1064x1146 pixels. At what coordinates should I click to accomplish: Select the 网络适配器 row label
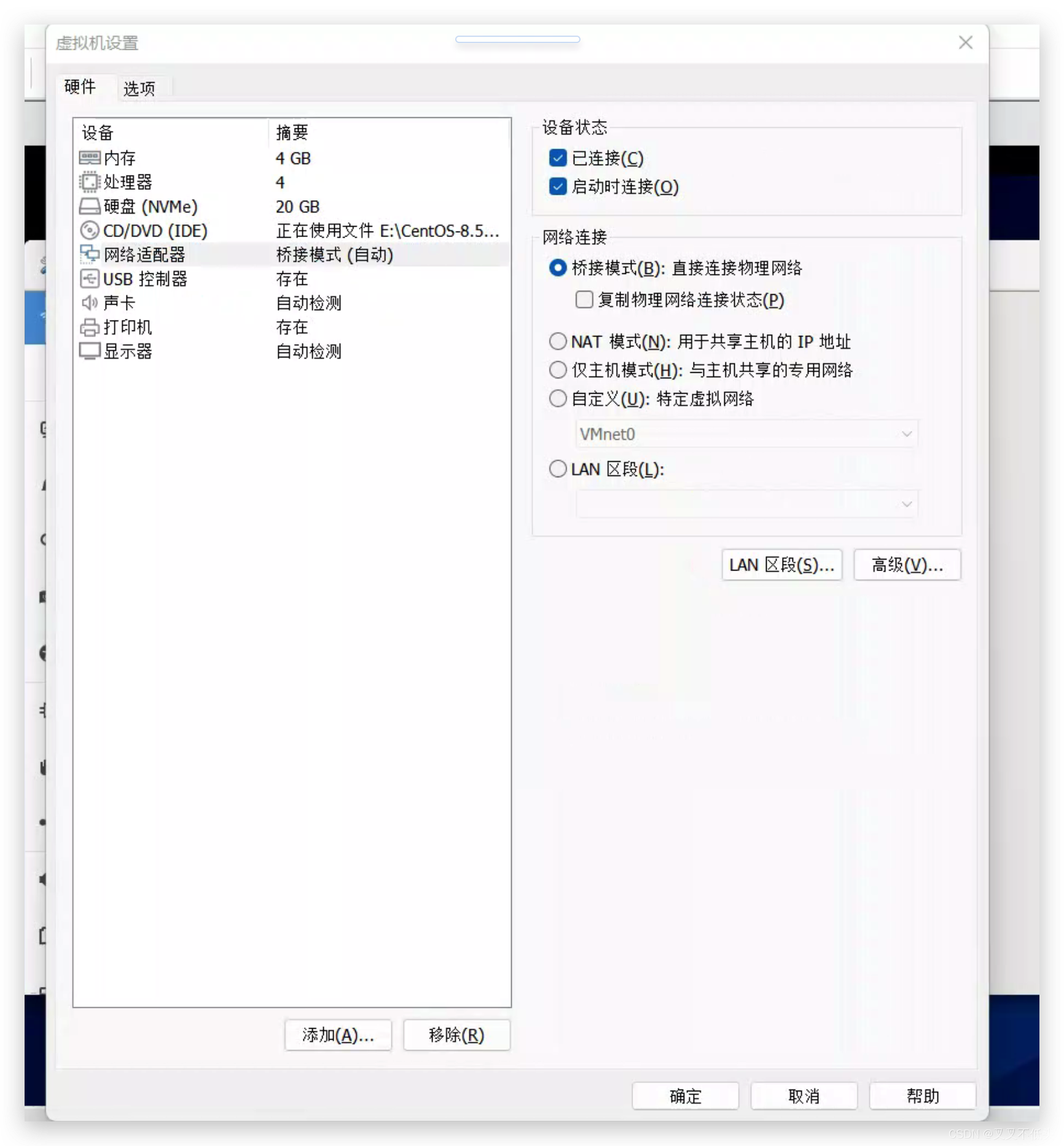[x=144, y=254]
